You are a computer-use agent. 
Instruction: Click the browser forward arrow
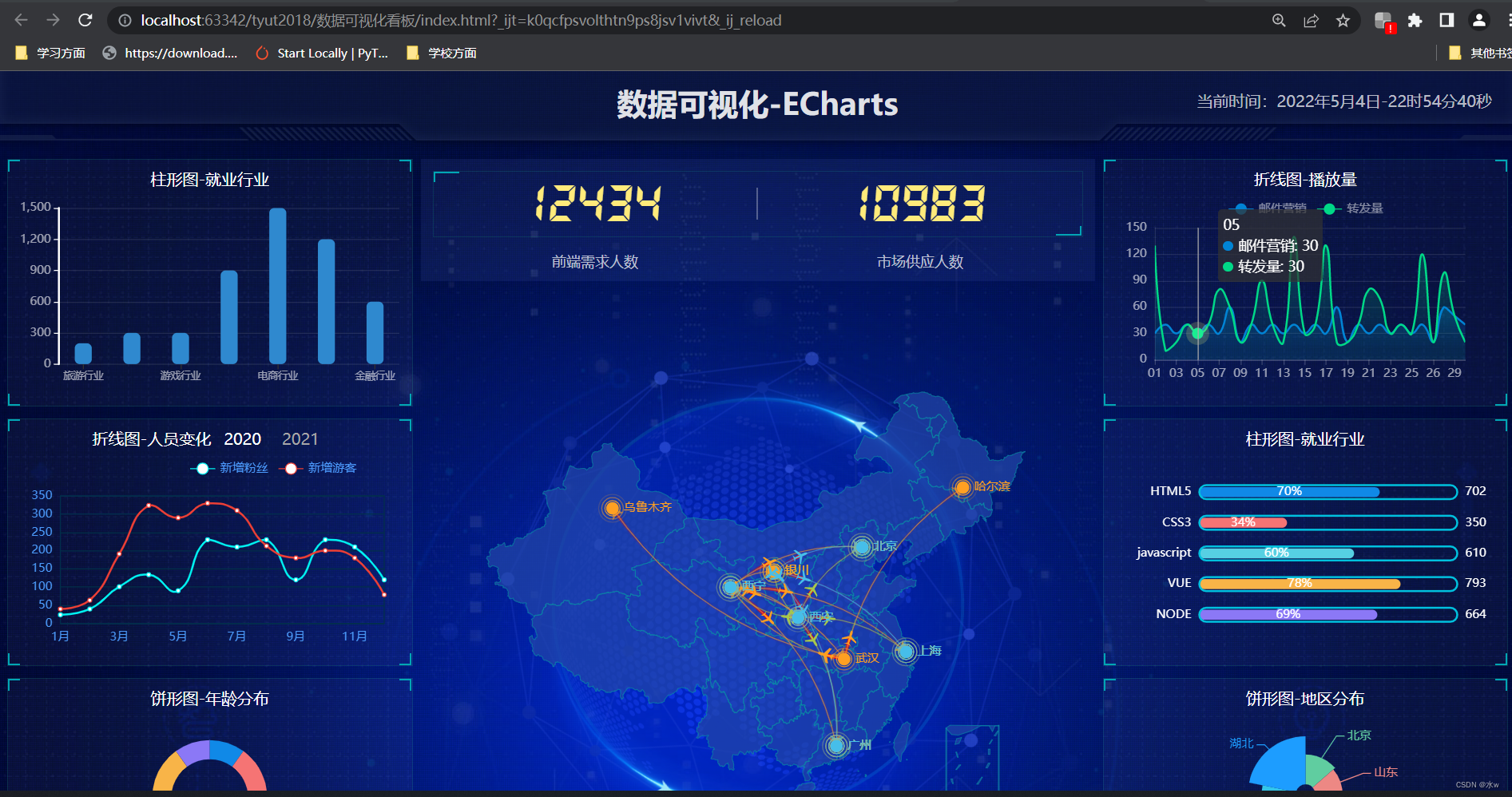click(x=54, y=20)
